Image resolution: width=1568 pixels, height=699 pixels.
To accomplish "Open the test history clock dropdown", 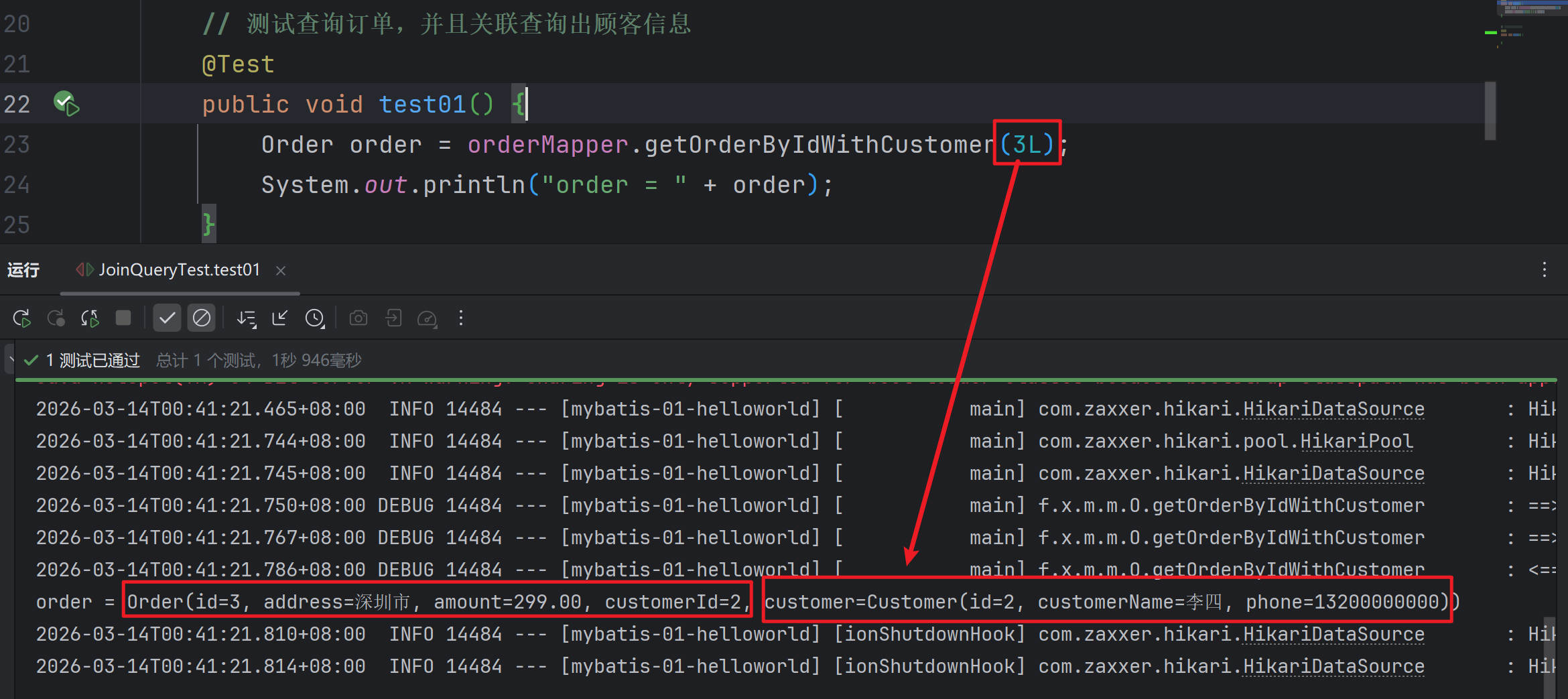I will pos(315,318).
